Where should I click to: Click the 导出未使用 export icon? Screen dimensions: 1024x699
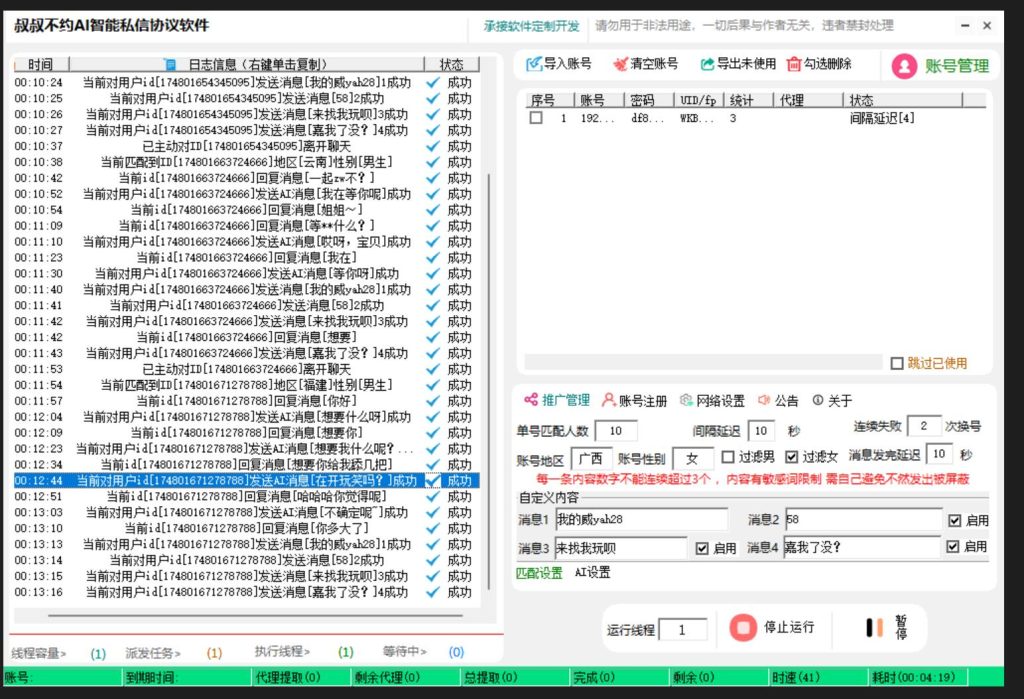pos(707,64)
